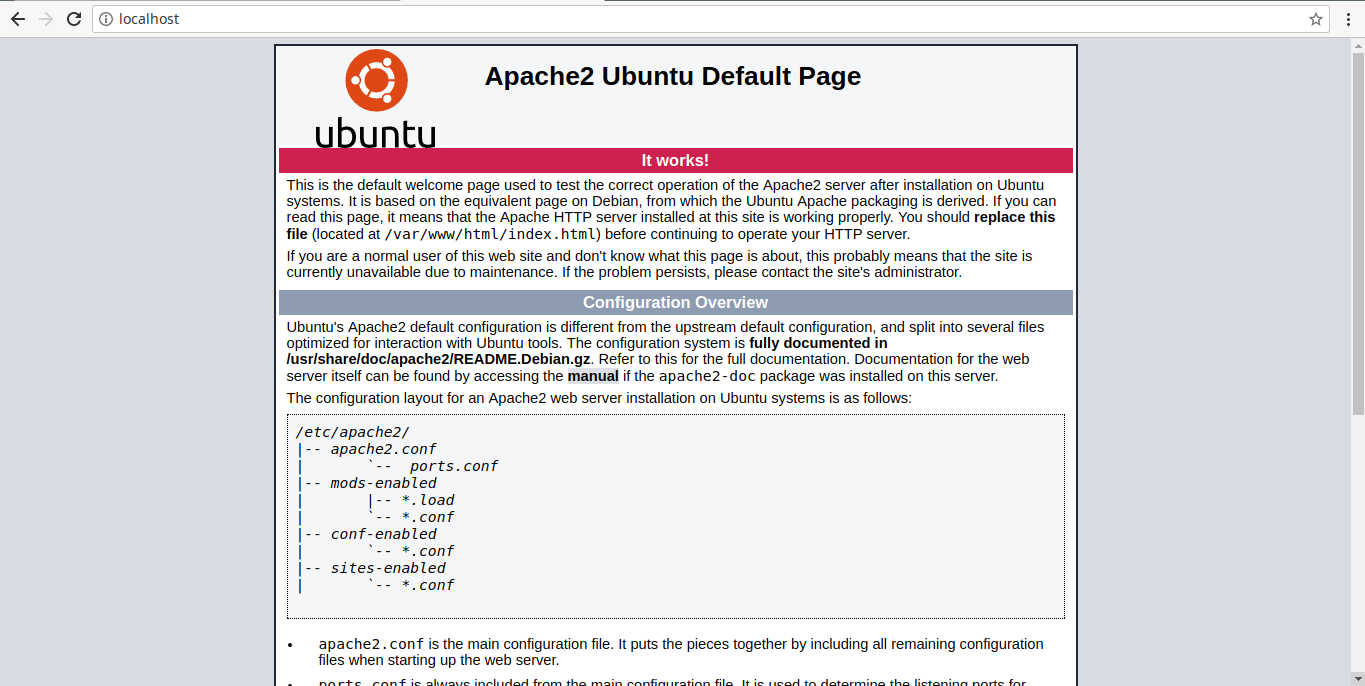The height and width of the screenshot is (686, 1365).
Task: Click the /usr/share/doc/apache2/README.Debian.gz text
Action: [x=439, y=359]
